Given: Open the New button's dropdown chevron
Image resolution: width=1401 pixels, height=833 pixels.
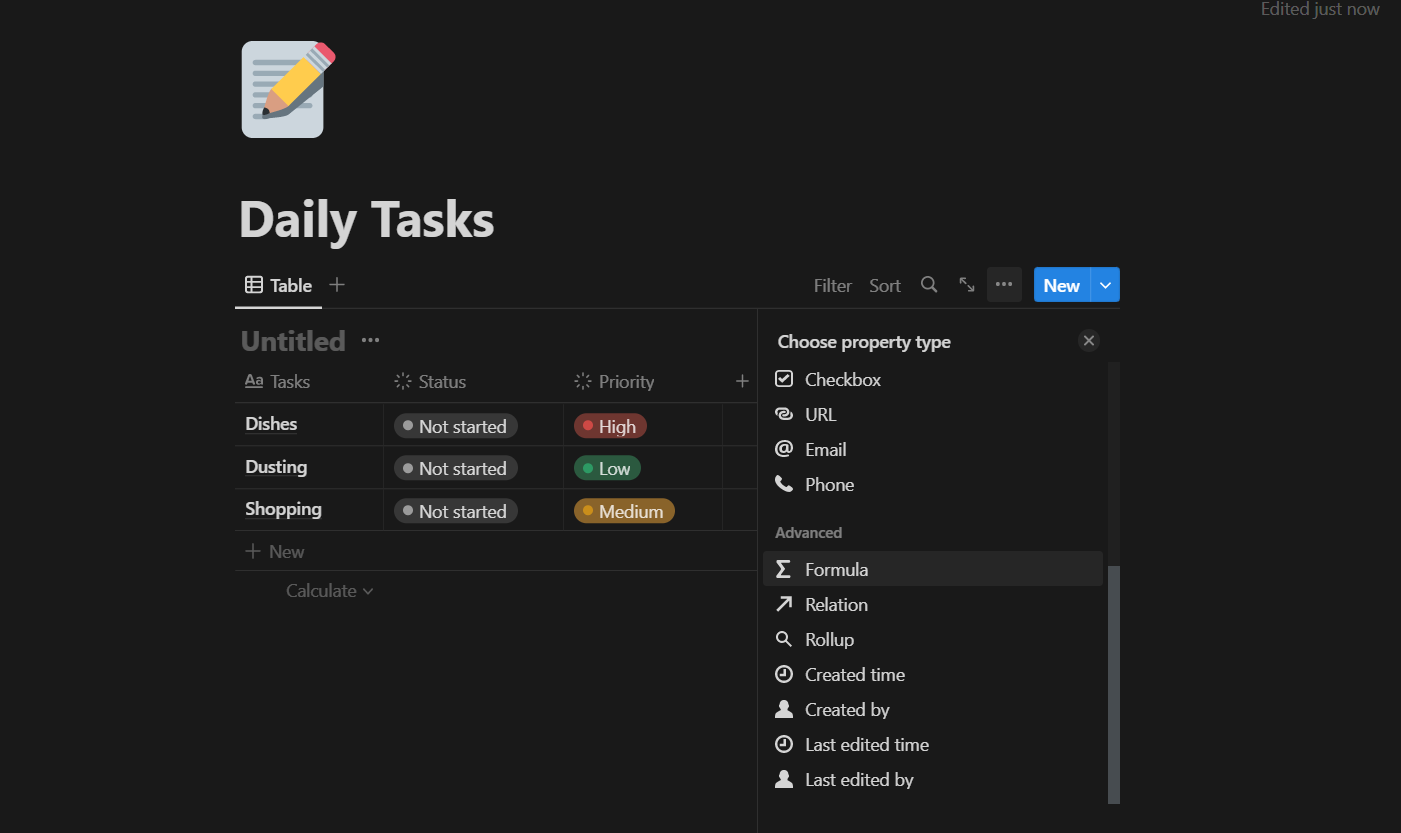Looking at the screenshot, I should coord(1105,284).
